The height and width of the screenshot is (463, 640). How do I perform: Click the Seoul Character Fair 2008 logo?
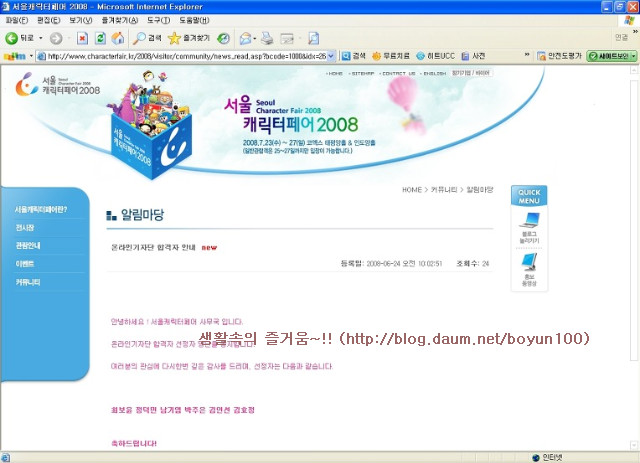[x=57, y=85]
